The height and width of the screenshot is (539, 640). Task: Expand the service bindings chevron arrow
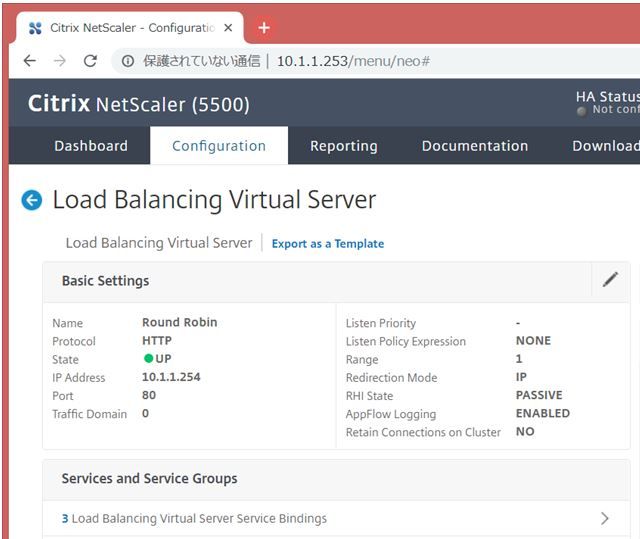click(604, 518)
